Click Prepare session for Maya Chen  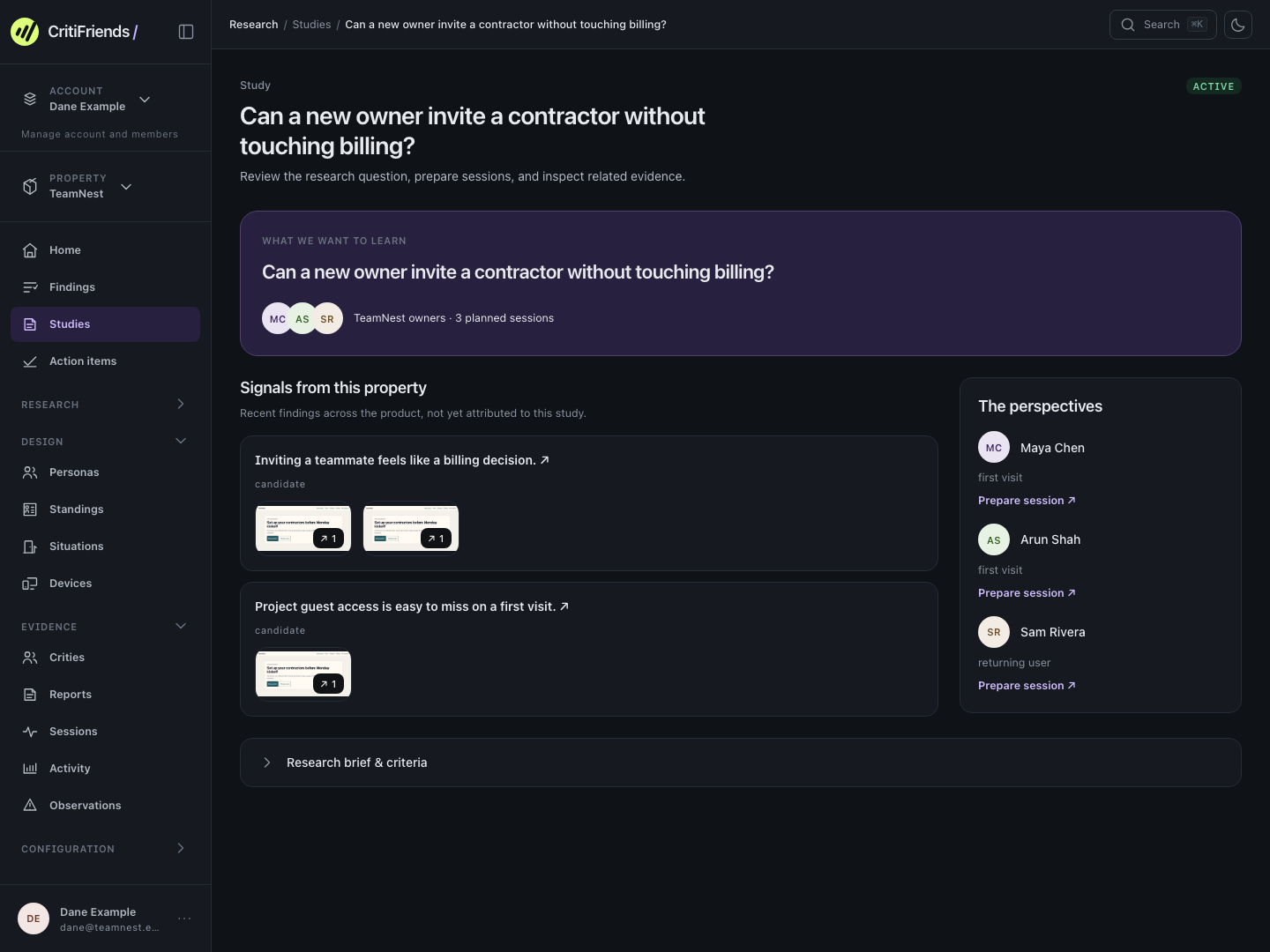(1027, 501)
